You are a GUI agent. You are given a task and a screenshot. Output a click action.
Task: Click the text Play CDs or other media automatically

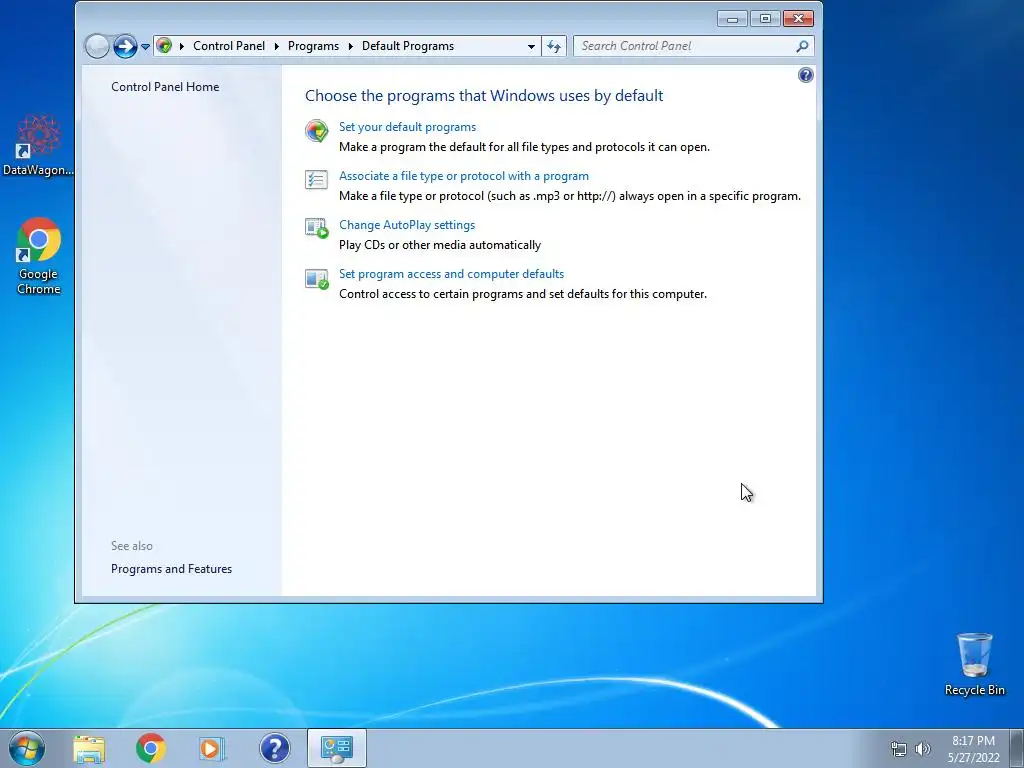[440, 245]
